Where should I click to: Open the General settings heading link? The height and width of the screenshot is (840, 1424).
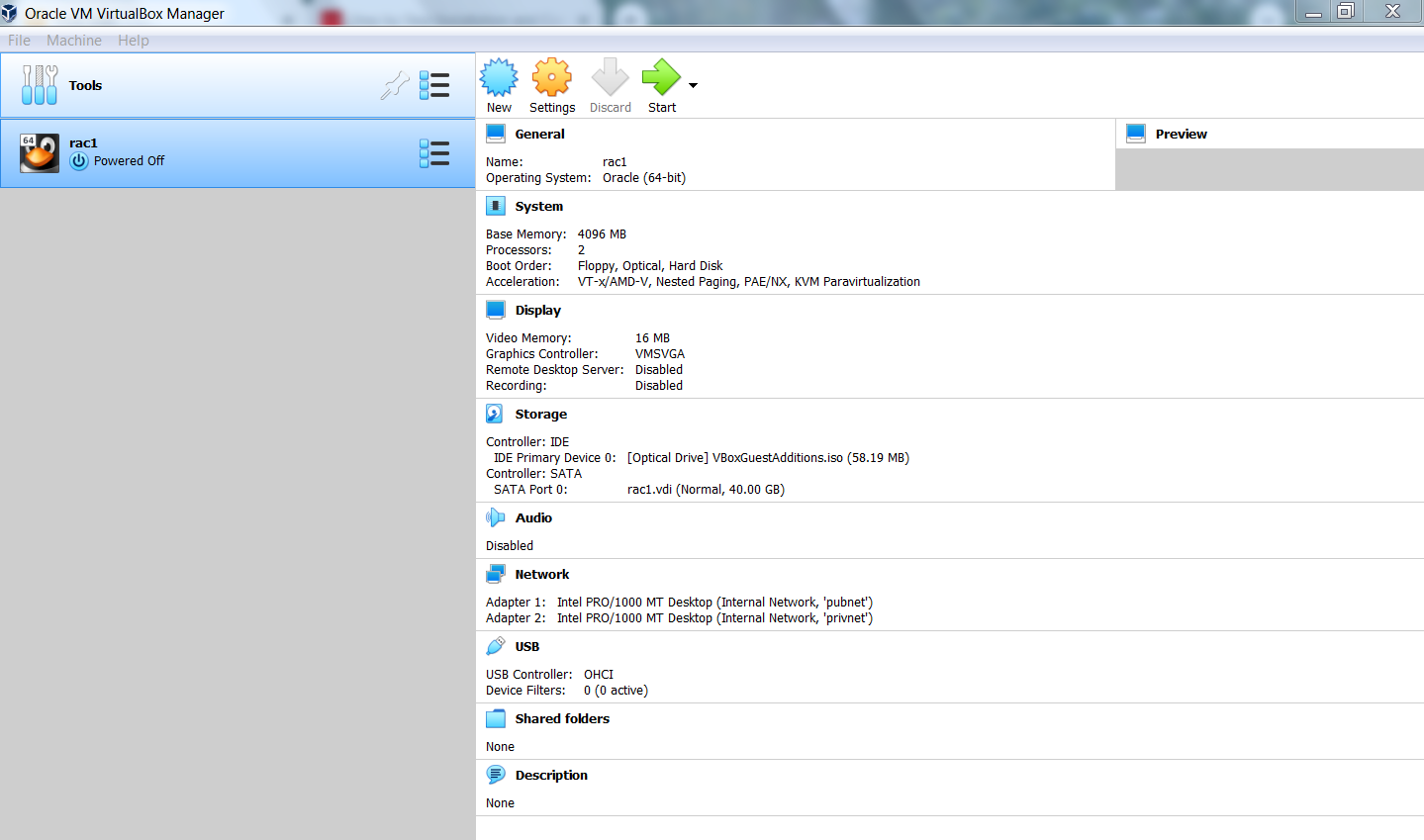(x=539, y=134)
